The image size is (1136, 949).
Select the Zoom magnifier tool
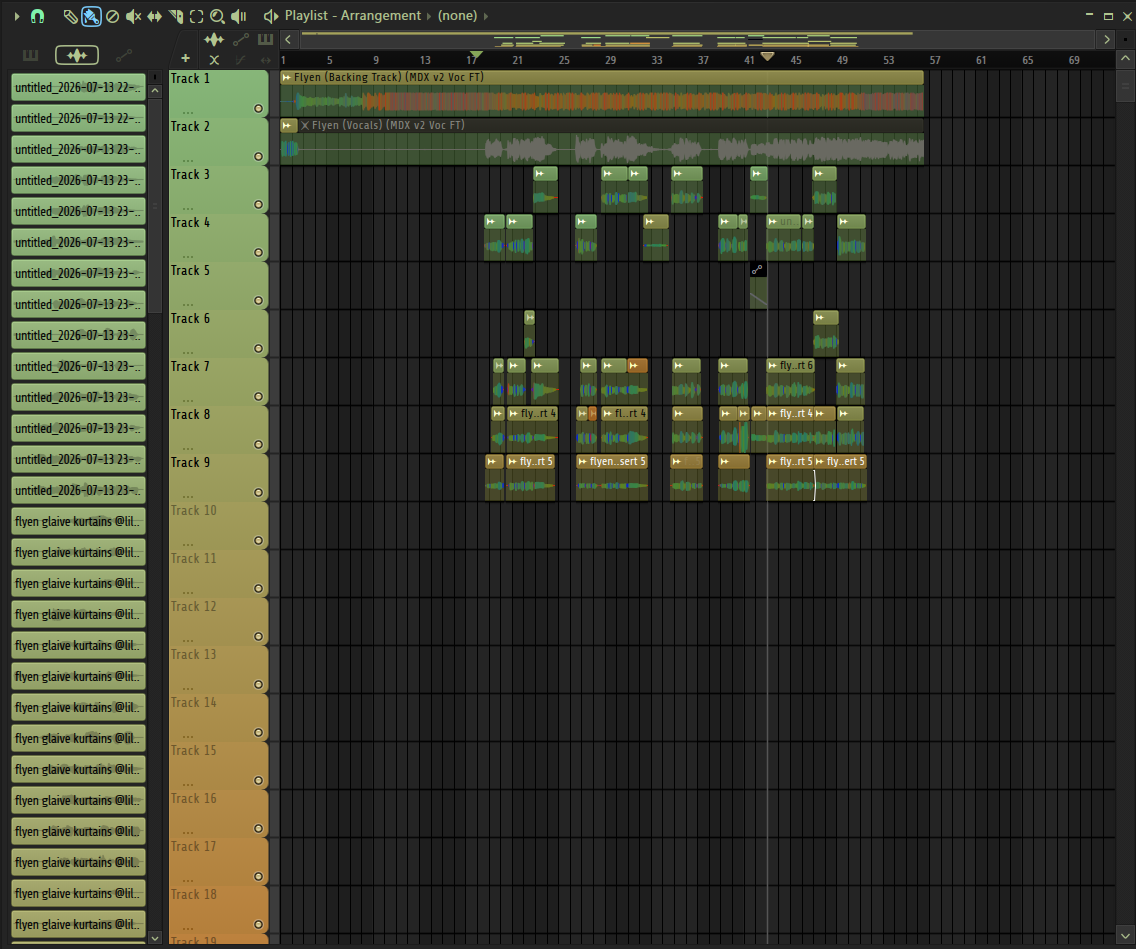[x=217, y=16]
